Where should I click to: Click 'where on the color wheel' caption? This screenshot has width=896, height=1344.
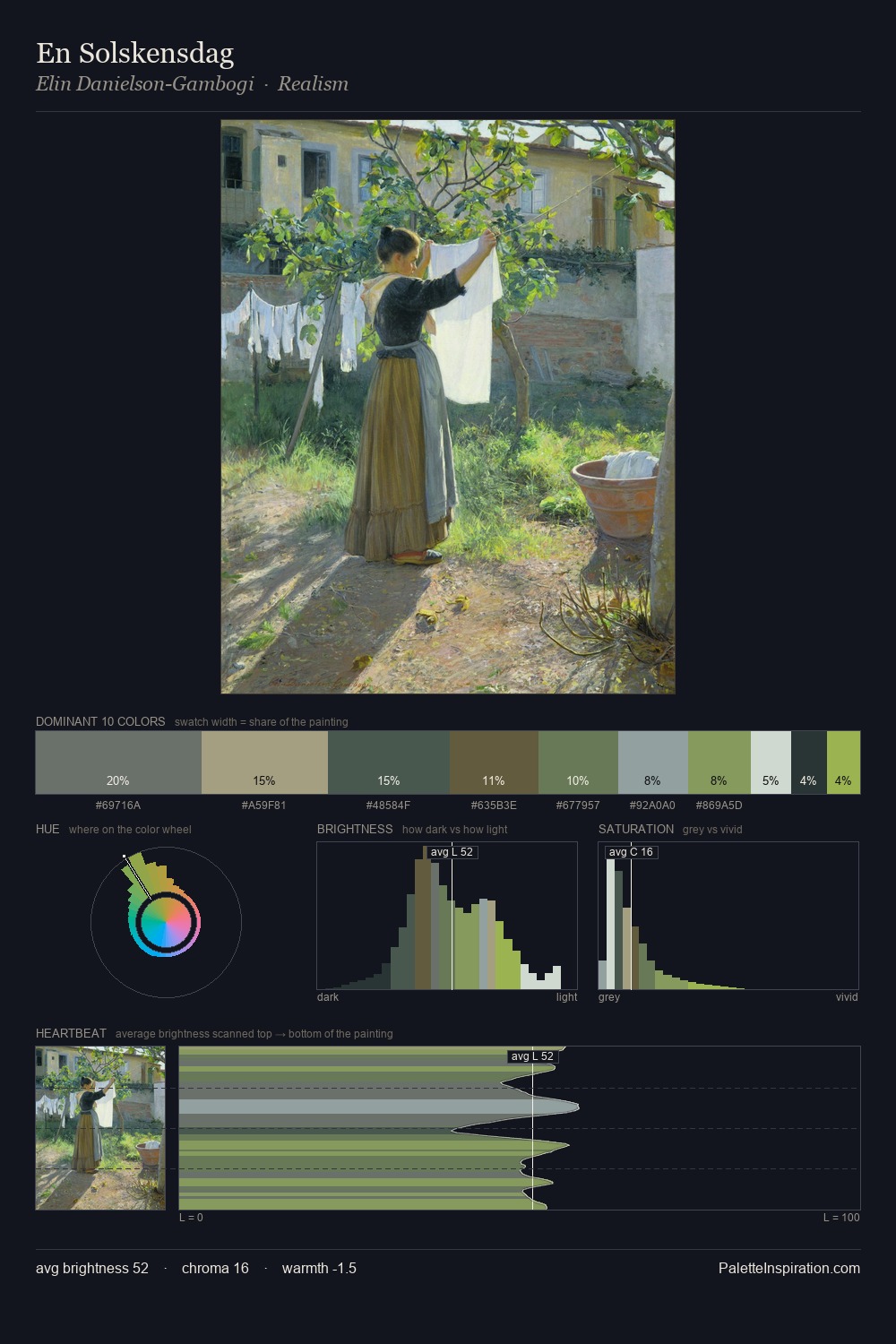130,830
